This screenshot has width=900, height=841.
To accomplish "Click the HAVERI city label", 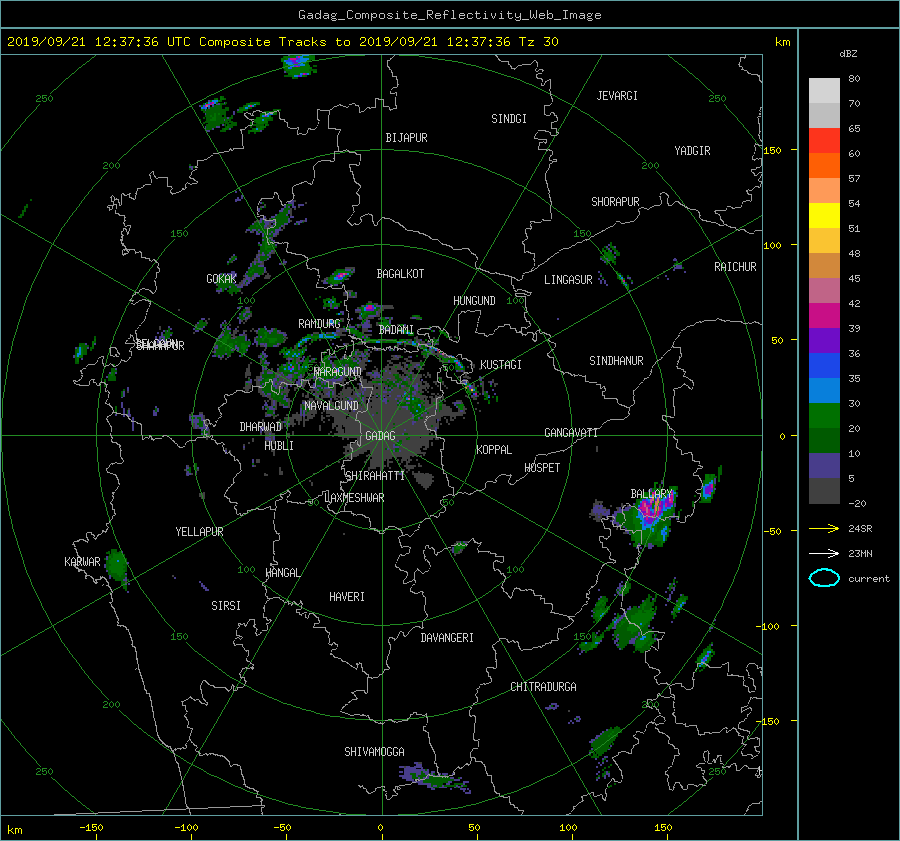I will click(347, 597).
